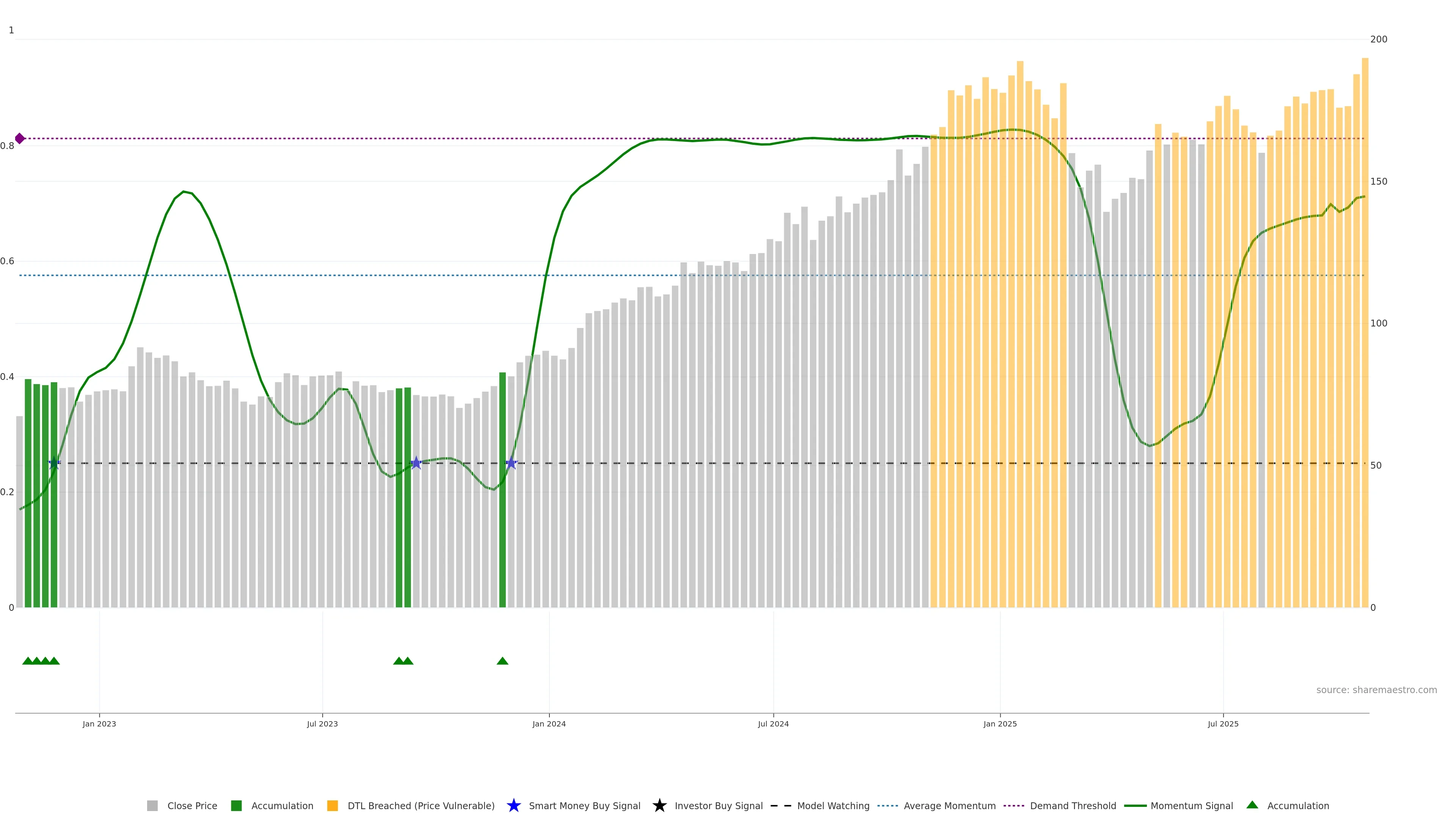1456x819 pixels.
Task: Toggle Demand Threshold purple dotted legend
Action: point(1014,805)
